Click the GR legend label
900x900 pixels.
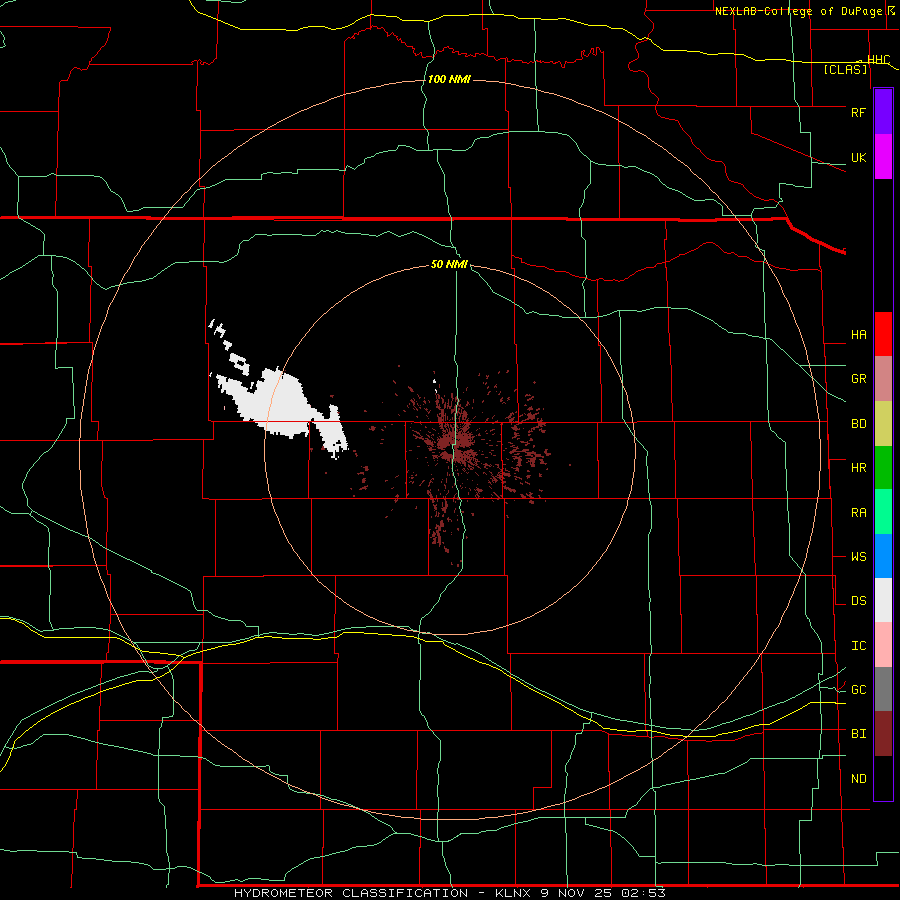pos(858,379)
